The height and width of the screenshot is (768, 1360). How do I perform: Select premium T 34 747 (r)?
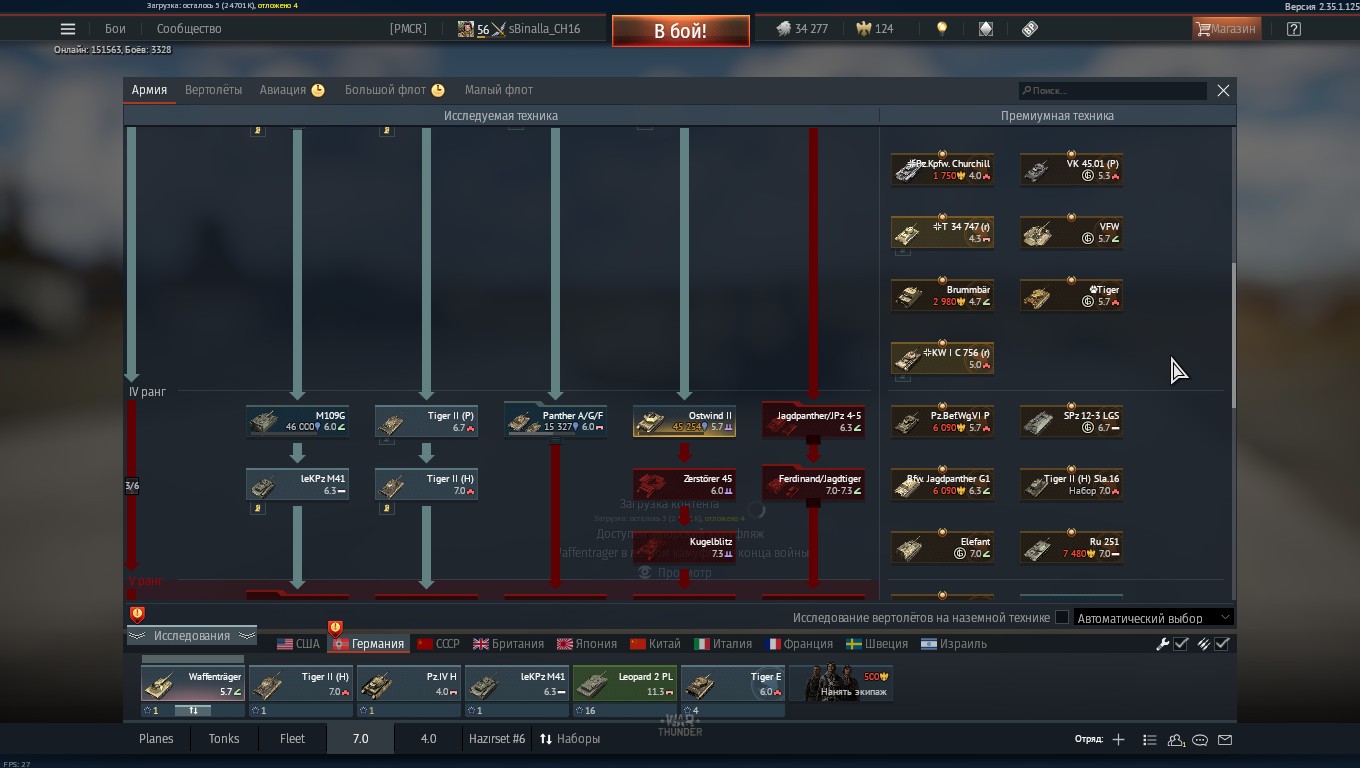pyautogui.click(x=942, y=232)
